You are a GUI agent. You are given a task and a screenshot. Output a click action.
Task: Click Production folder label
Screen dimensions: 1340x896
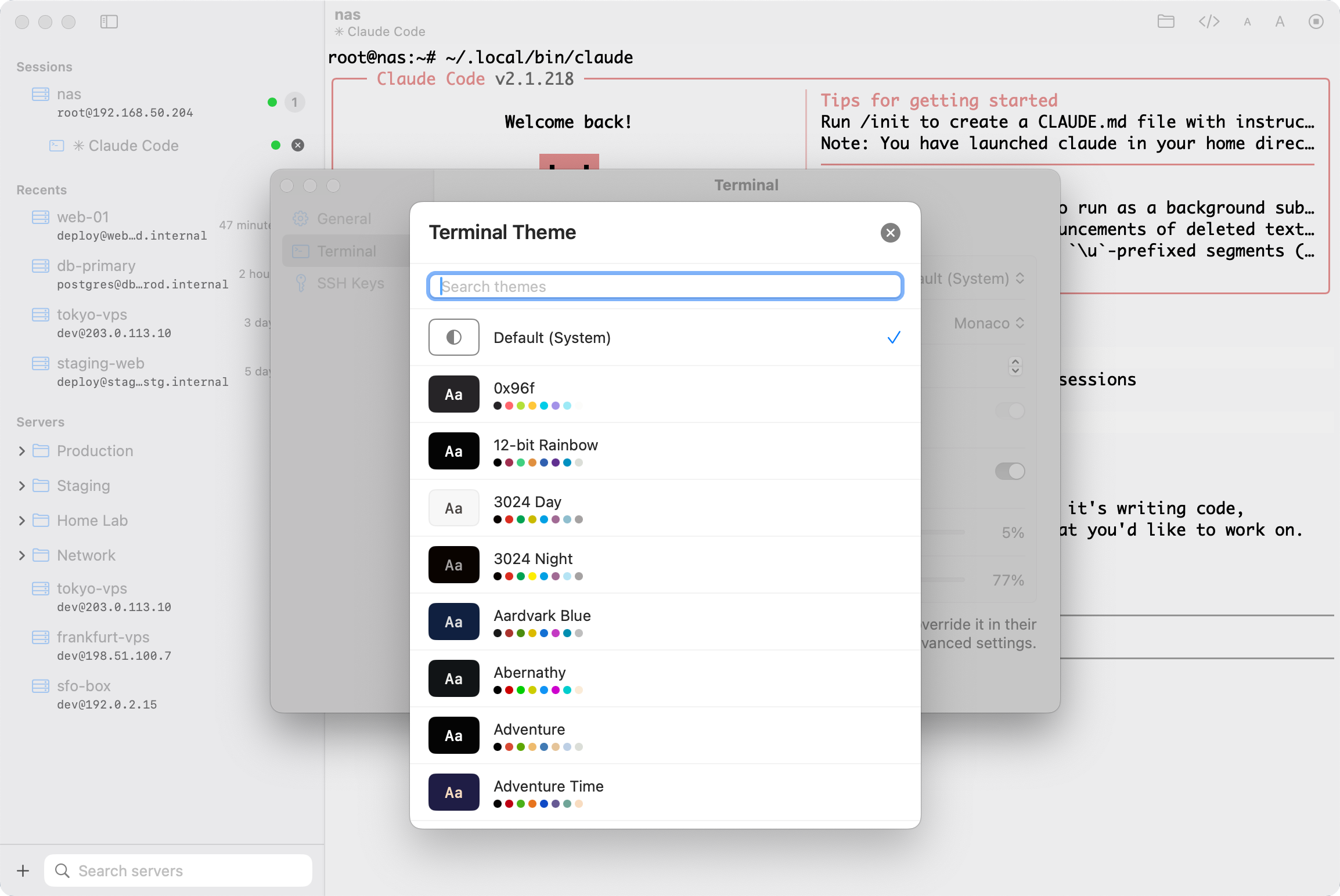pos(95,451)
